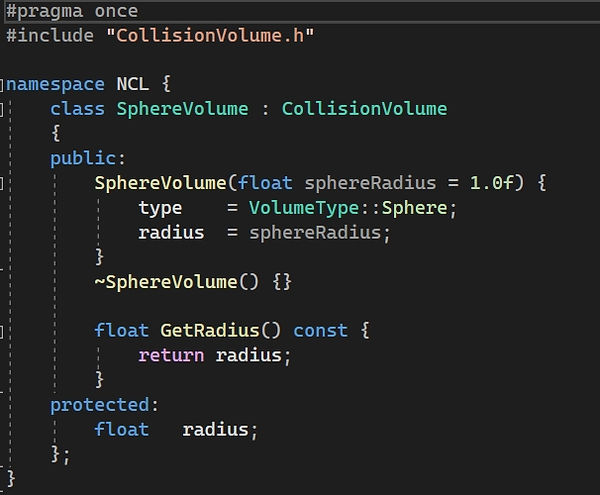Click the "sphereRadius" constructor parameter
Image resolution: width=600 pixels, height=495 pixels.
pos(370,184)
